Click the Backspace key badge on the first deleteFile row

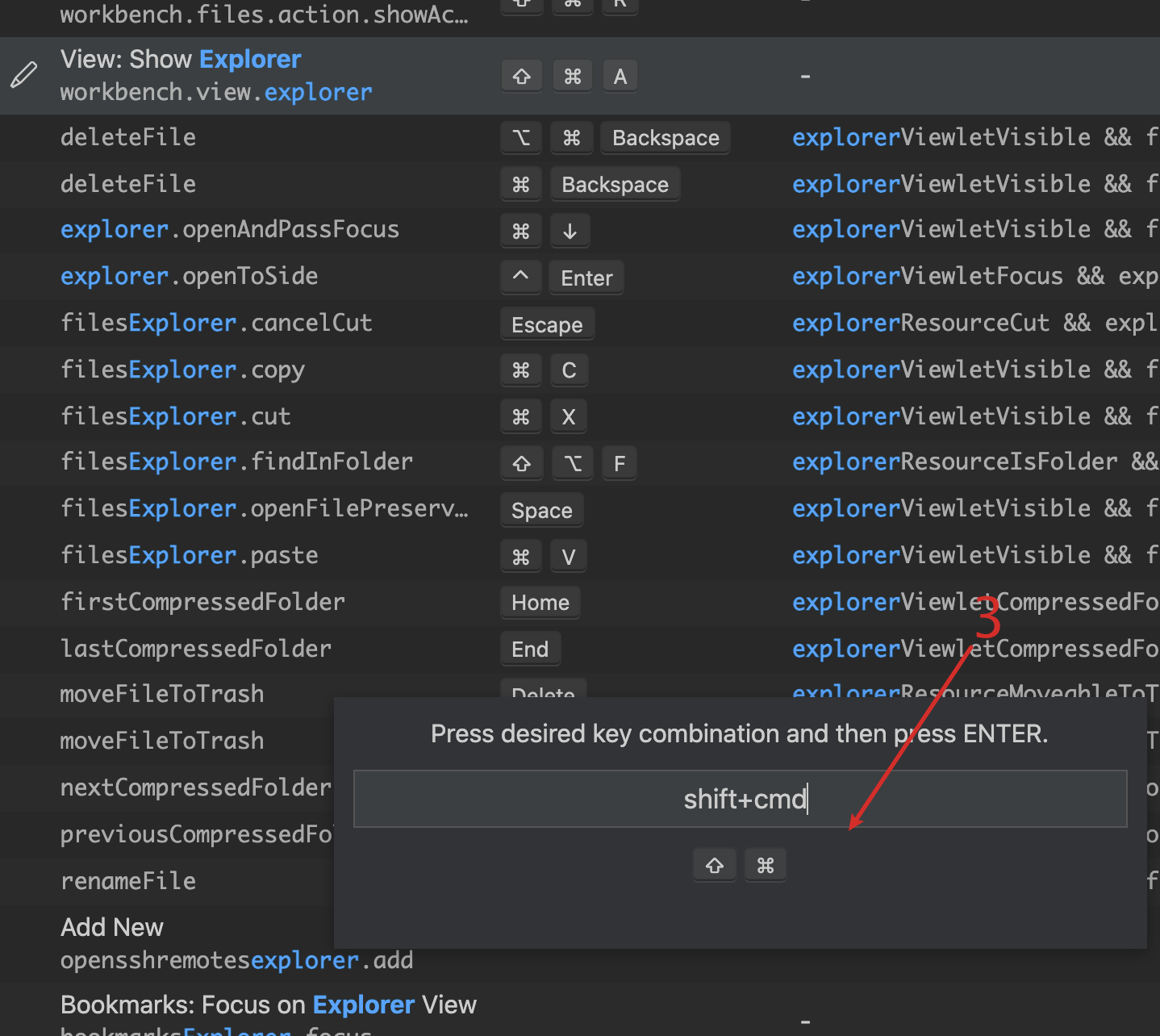click(x=665, y=137)
